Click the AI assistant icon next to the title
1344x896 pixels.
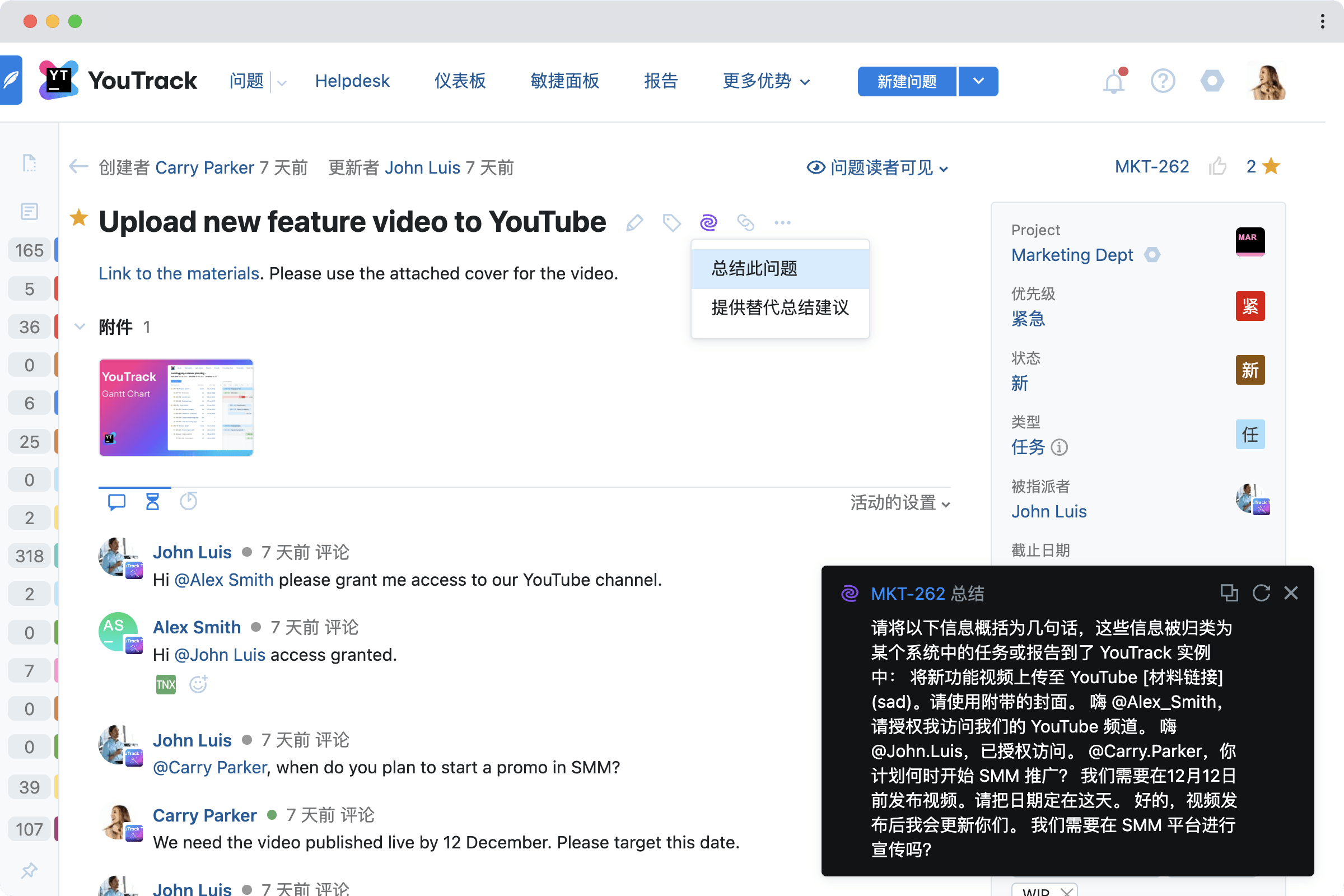tap(708, 222)
